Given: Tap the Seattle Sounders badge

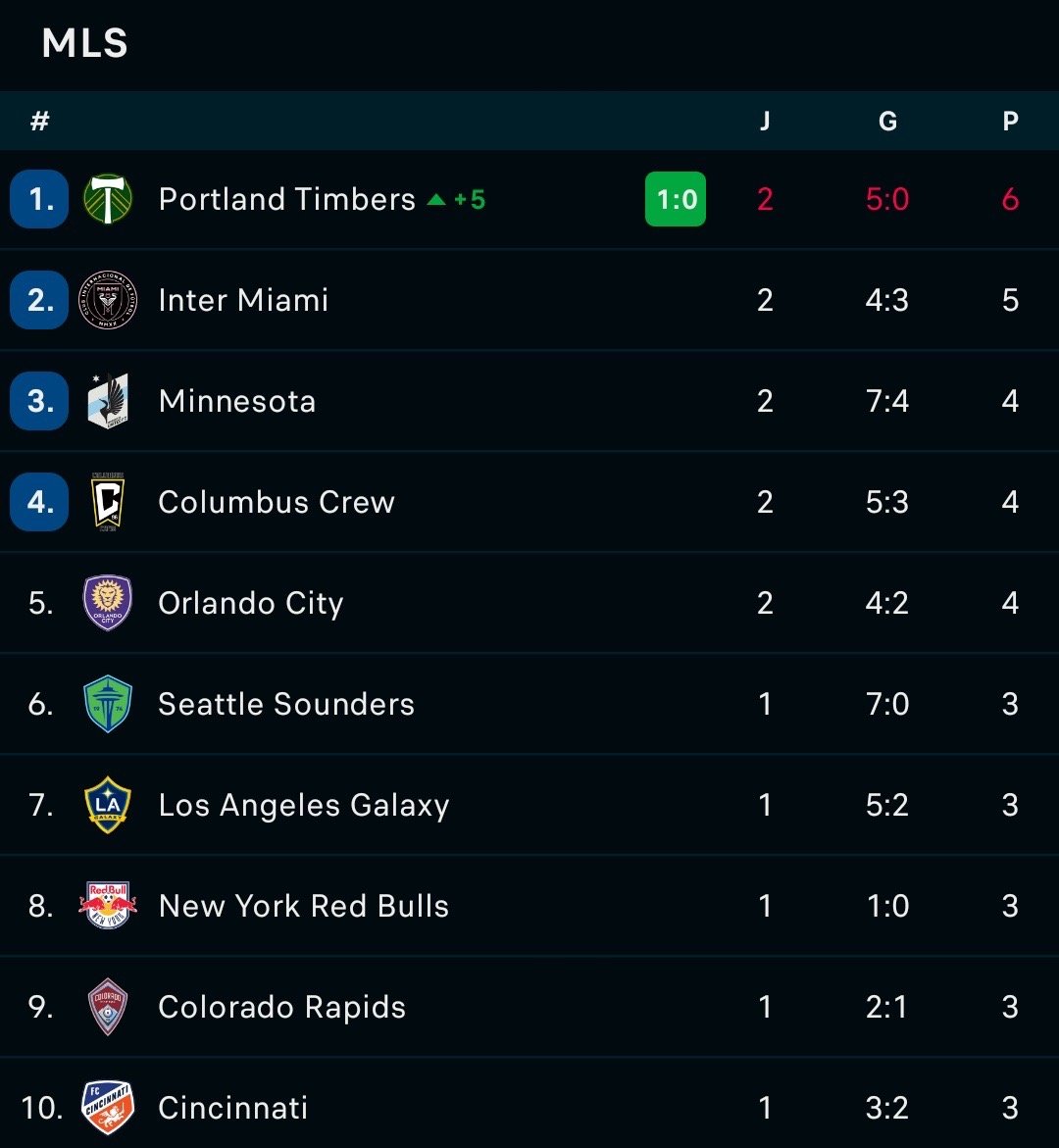Looking at the screenshot, I should pos(108,704).
